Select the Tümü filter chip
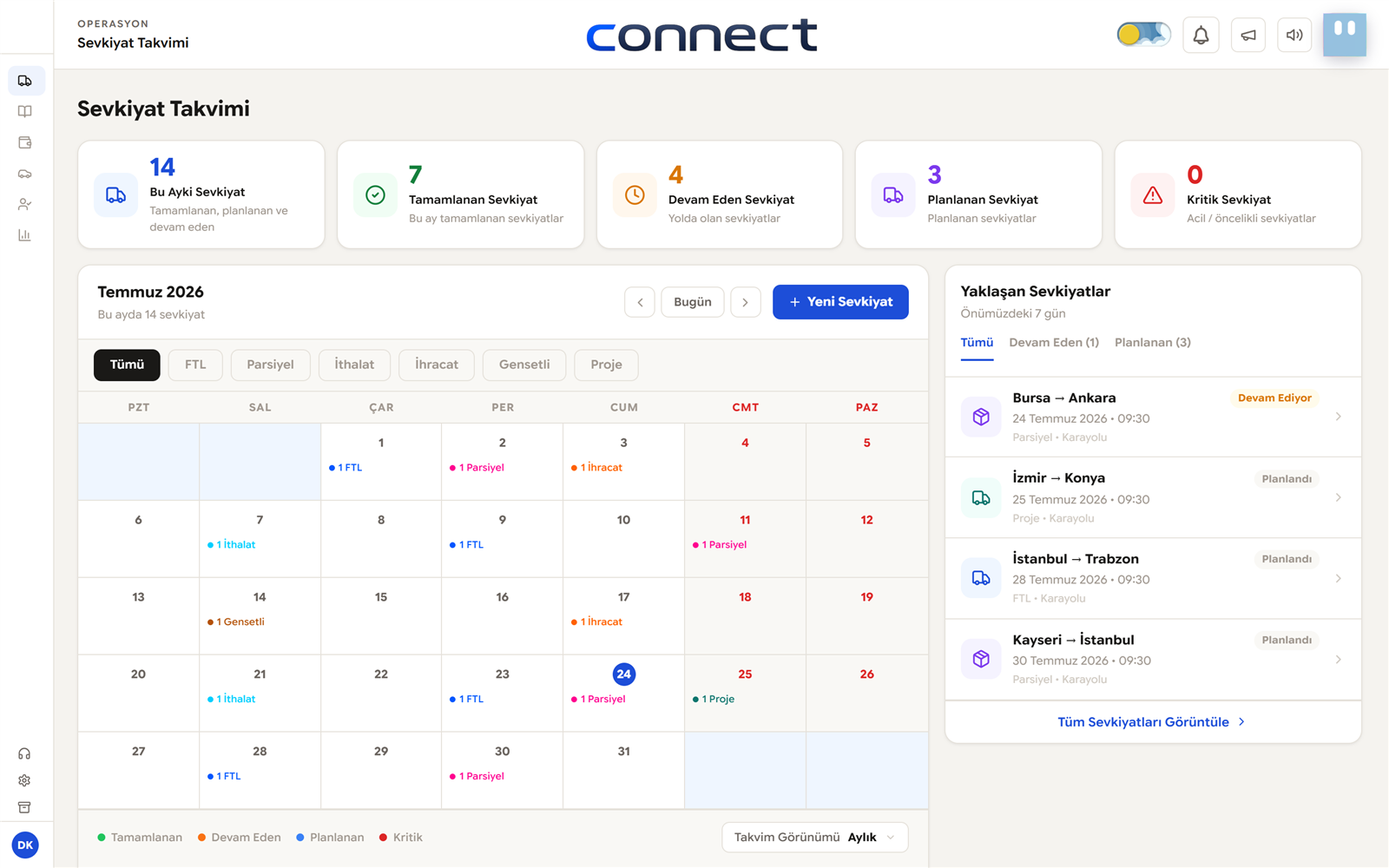 (x=127, y=365)
